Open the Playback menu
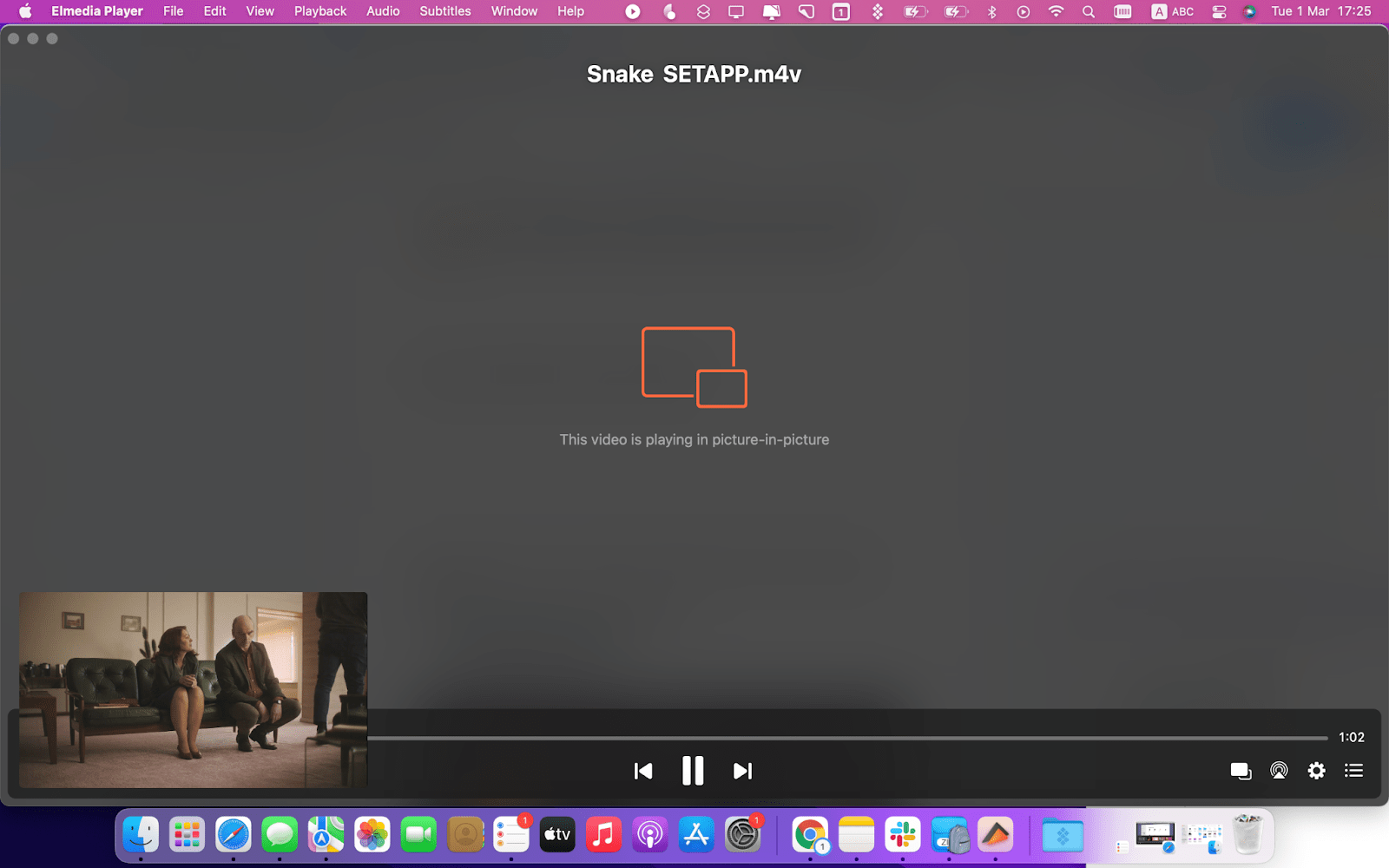 click(x=319, y=11)
